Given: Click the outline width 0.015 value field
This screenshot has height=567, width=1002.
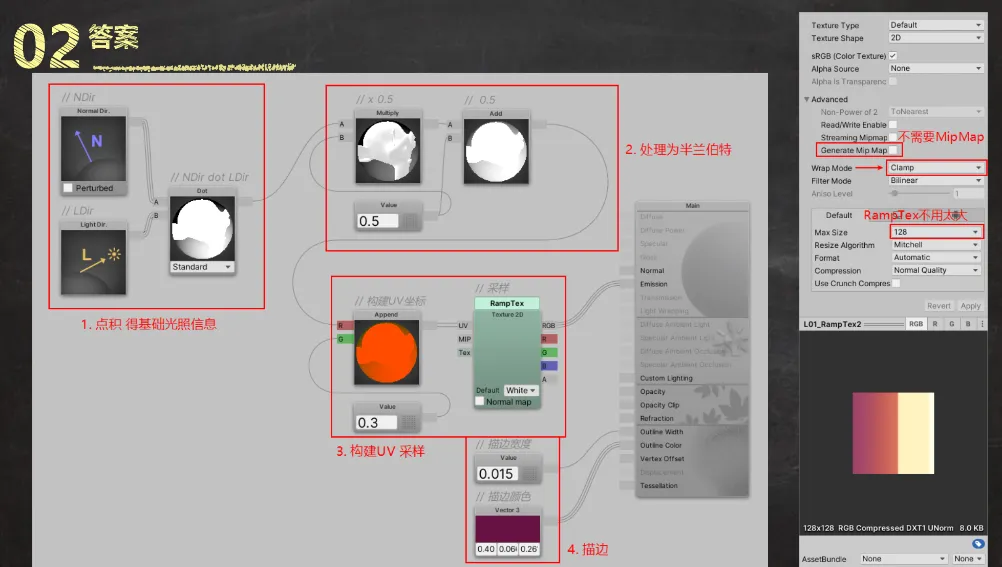Looking at the screenshot, I should coord(497,474).
